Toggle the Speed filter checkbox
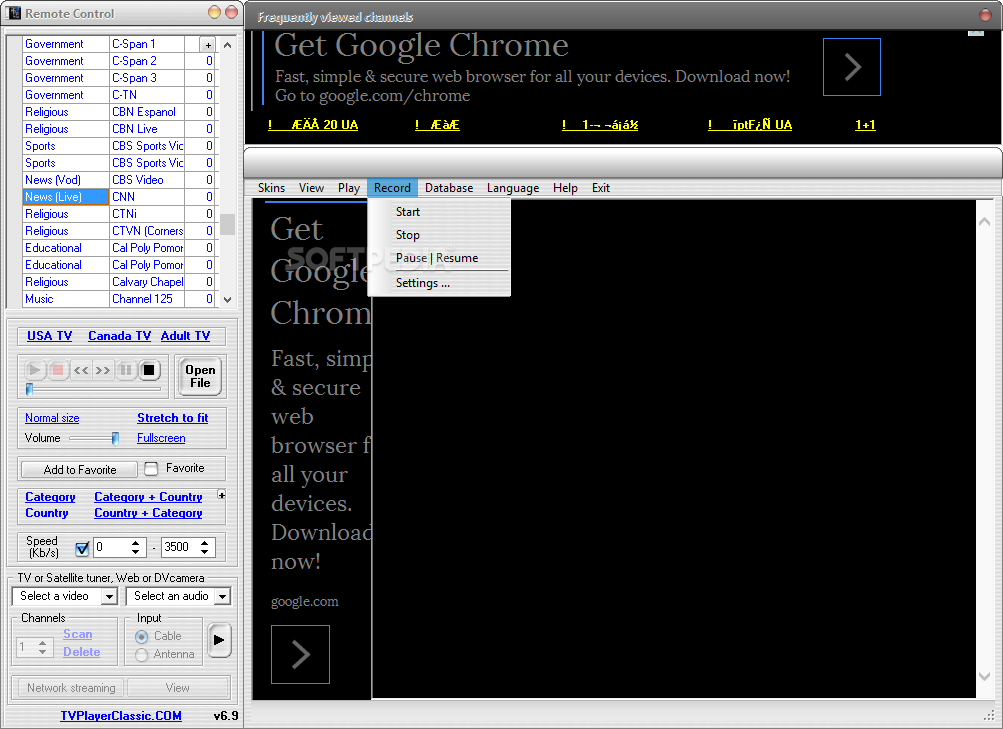 (x=82, y=548)
